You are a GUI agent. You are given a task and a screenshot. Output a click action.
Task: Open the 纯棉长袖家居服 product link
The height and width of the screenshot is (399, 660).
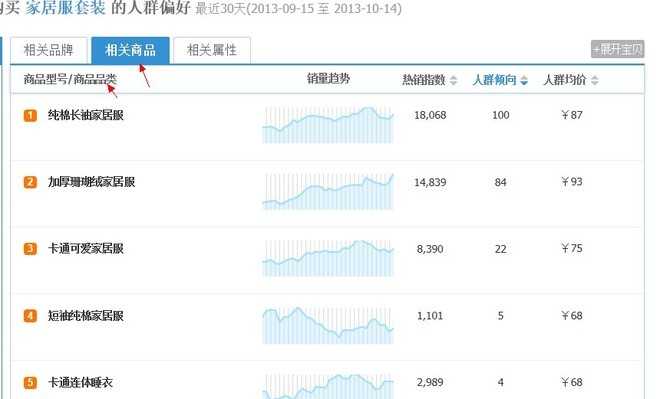(86, 115)
